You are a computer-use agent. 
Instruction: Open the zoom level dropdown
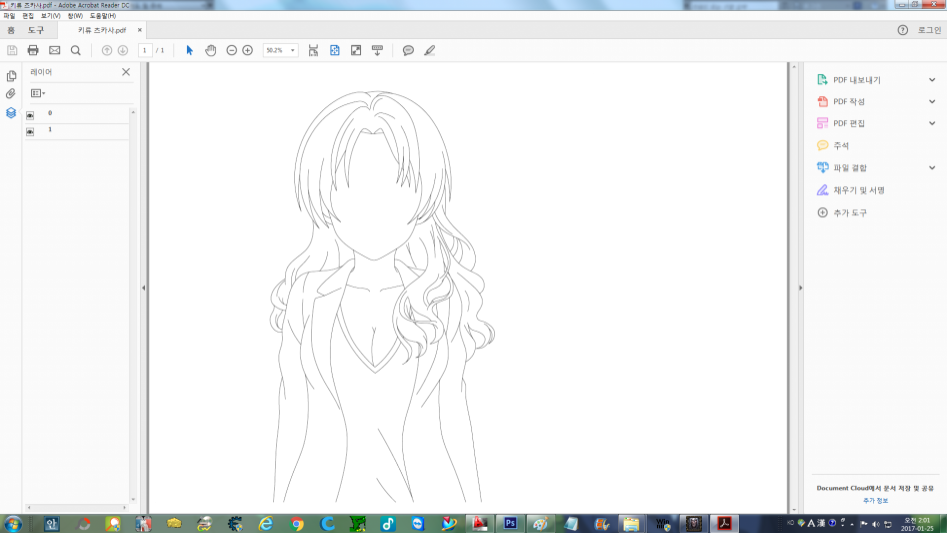[293, 51]
